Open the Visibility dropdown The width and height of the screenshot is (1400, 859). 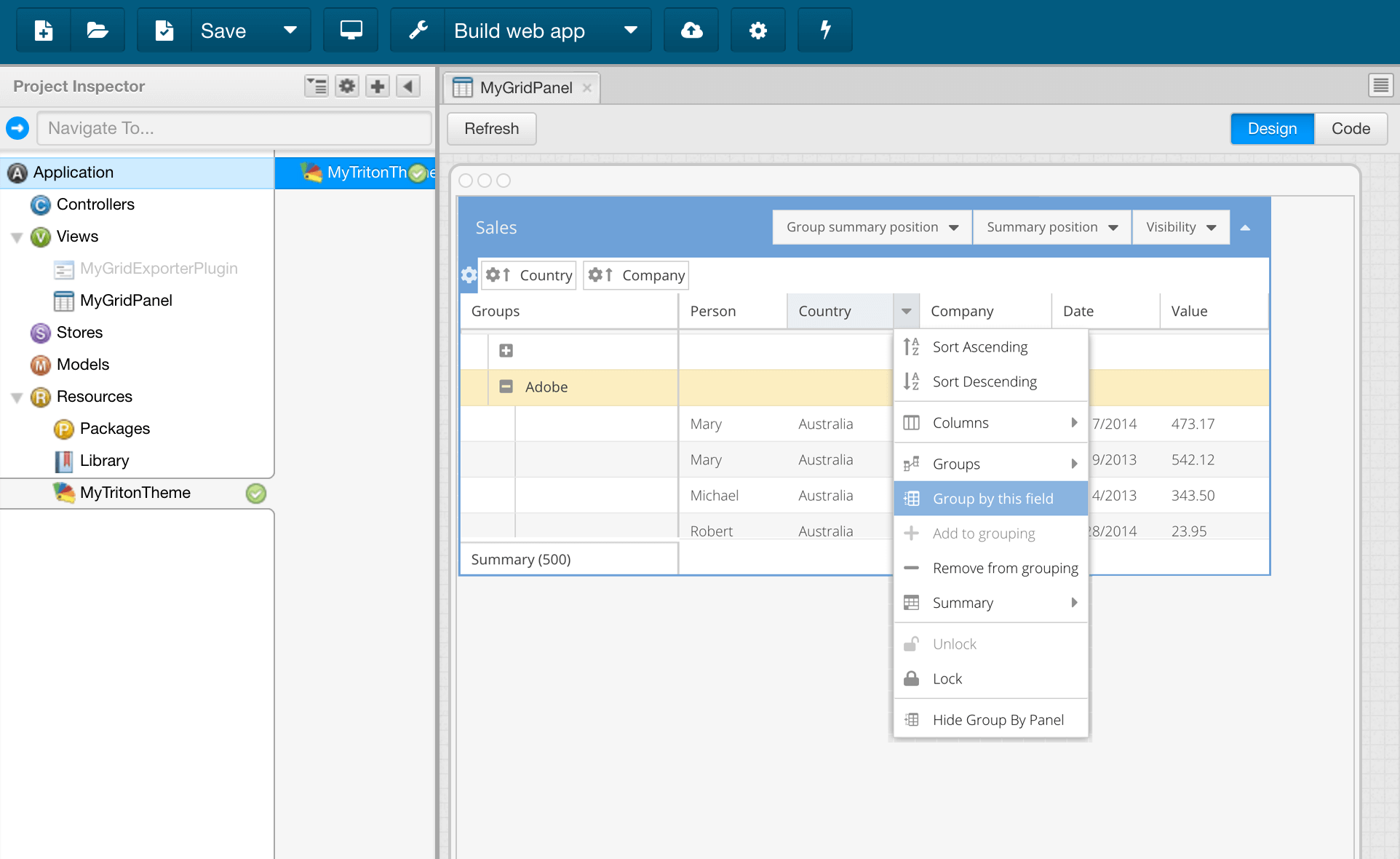[1180, 227]
